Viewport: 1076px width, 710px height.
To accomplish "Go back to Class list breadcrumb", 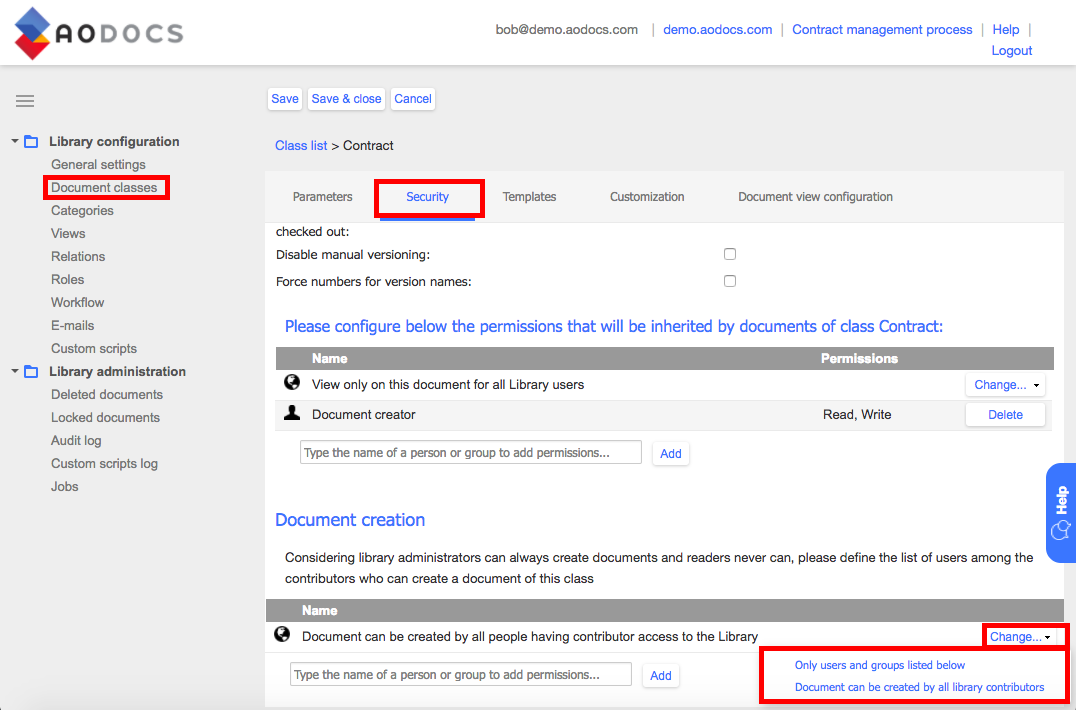I will click(301, 145).
